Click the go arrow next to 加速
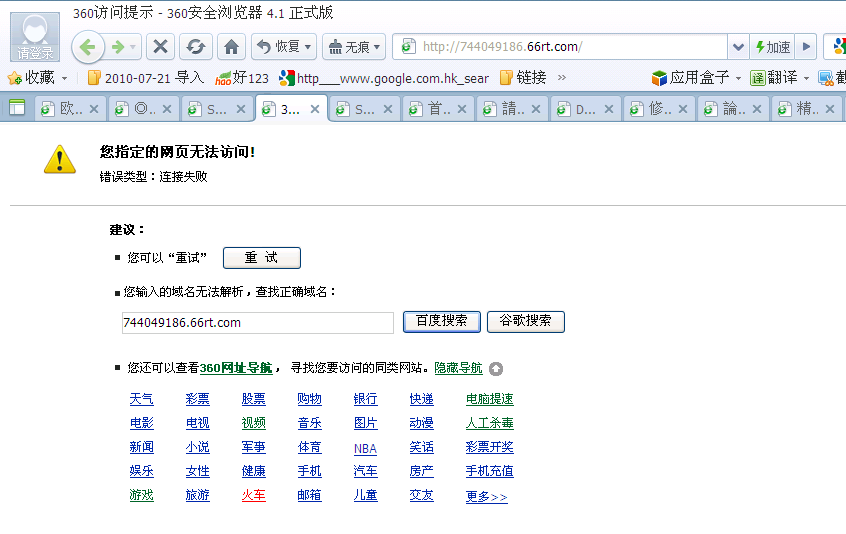The height and width of the screenshot is (534, 846). point(806,47)
